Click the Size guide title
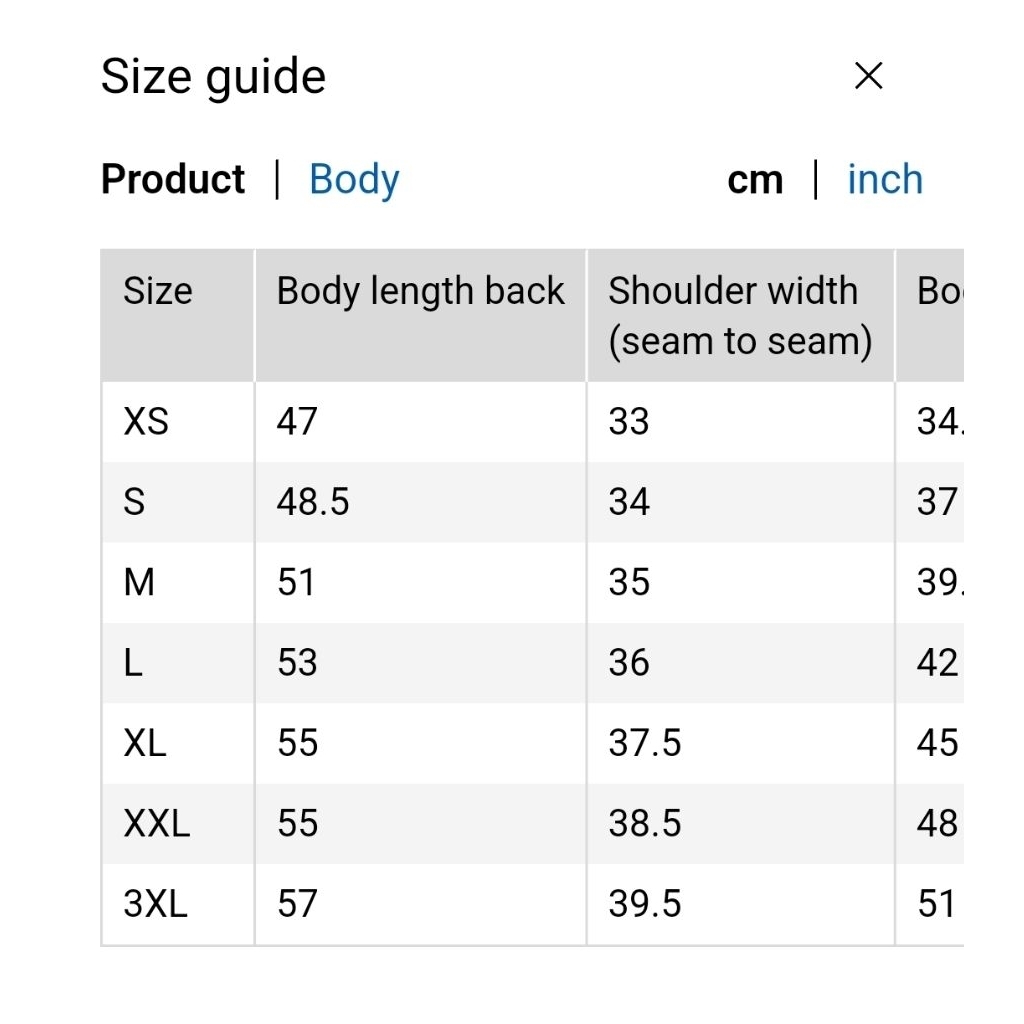The image size is (1024, 1024). tap(213, 77)
